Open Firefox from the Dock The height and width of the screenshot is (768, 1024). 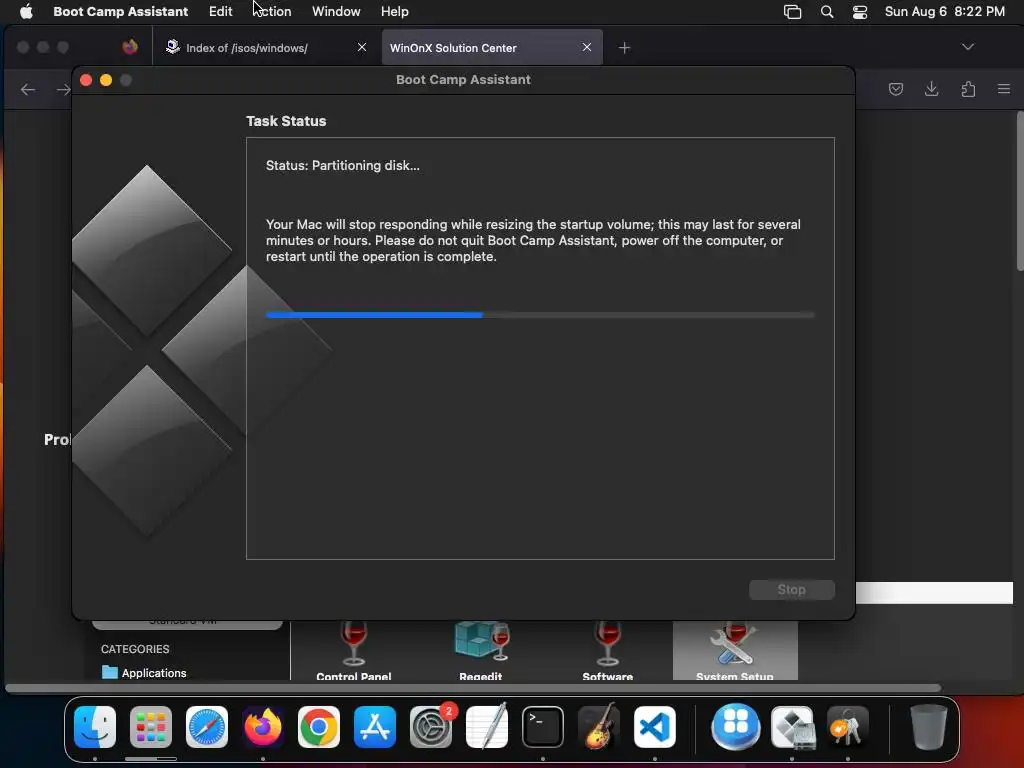[x=263, y=727]
